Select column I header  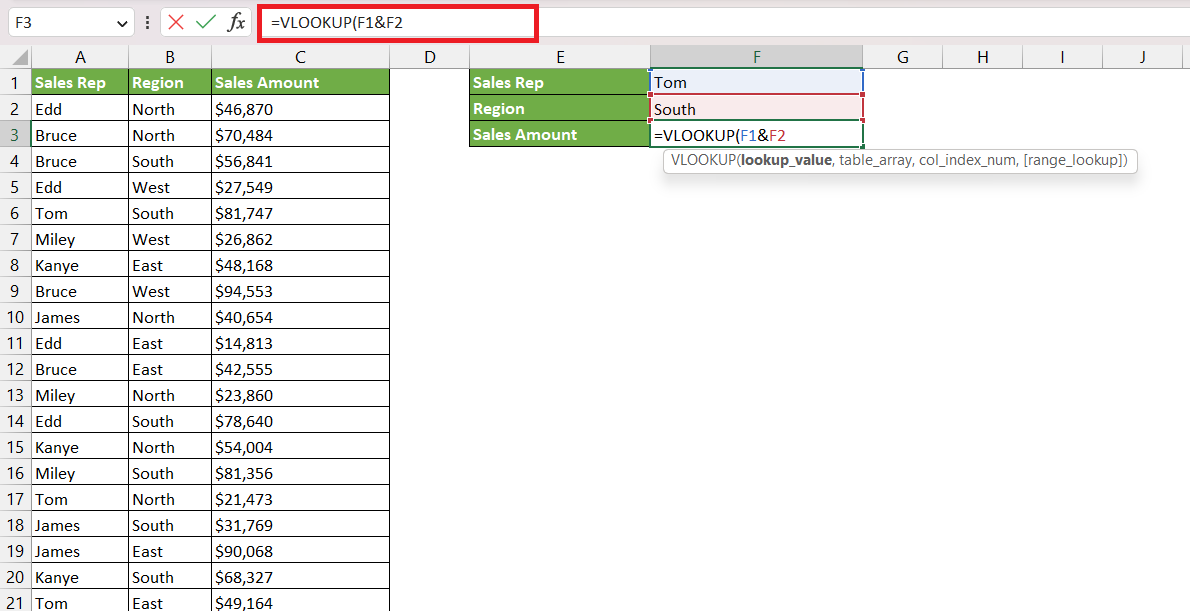(1062, 57)
